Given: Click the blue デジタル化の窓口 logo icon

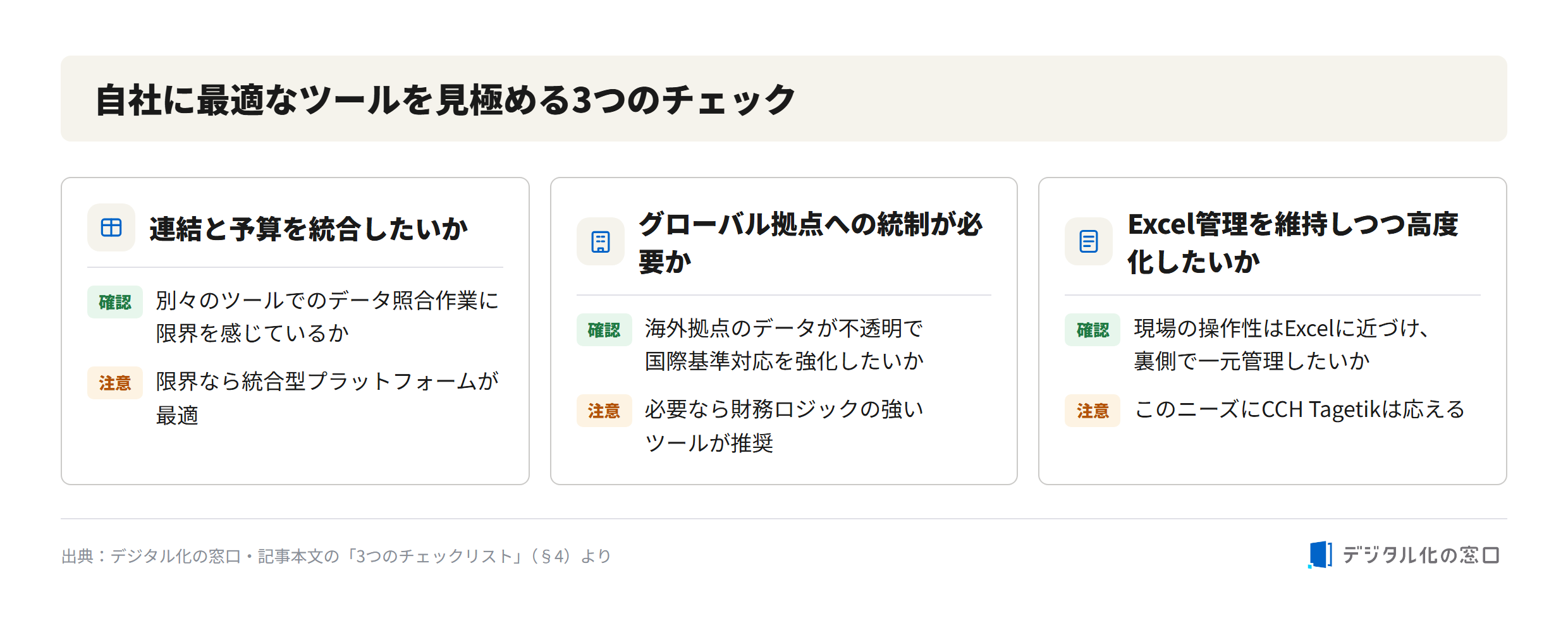Looking at the screenshot, I should tap(1320, 555).
